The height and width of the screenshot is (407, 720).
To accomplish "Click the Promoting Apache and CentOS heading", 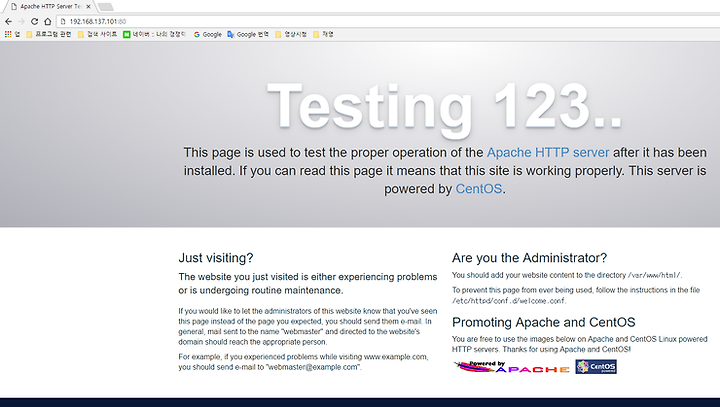I will (x=544, y=322).
